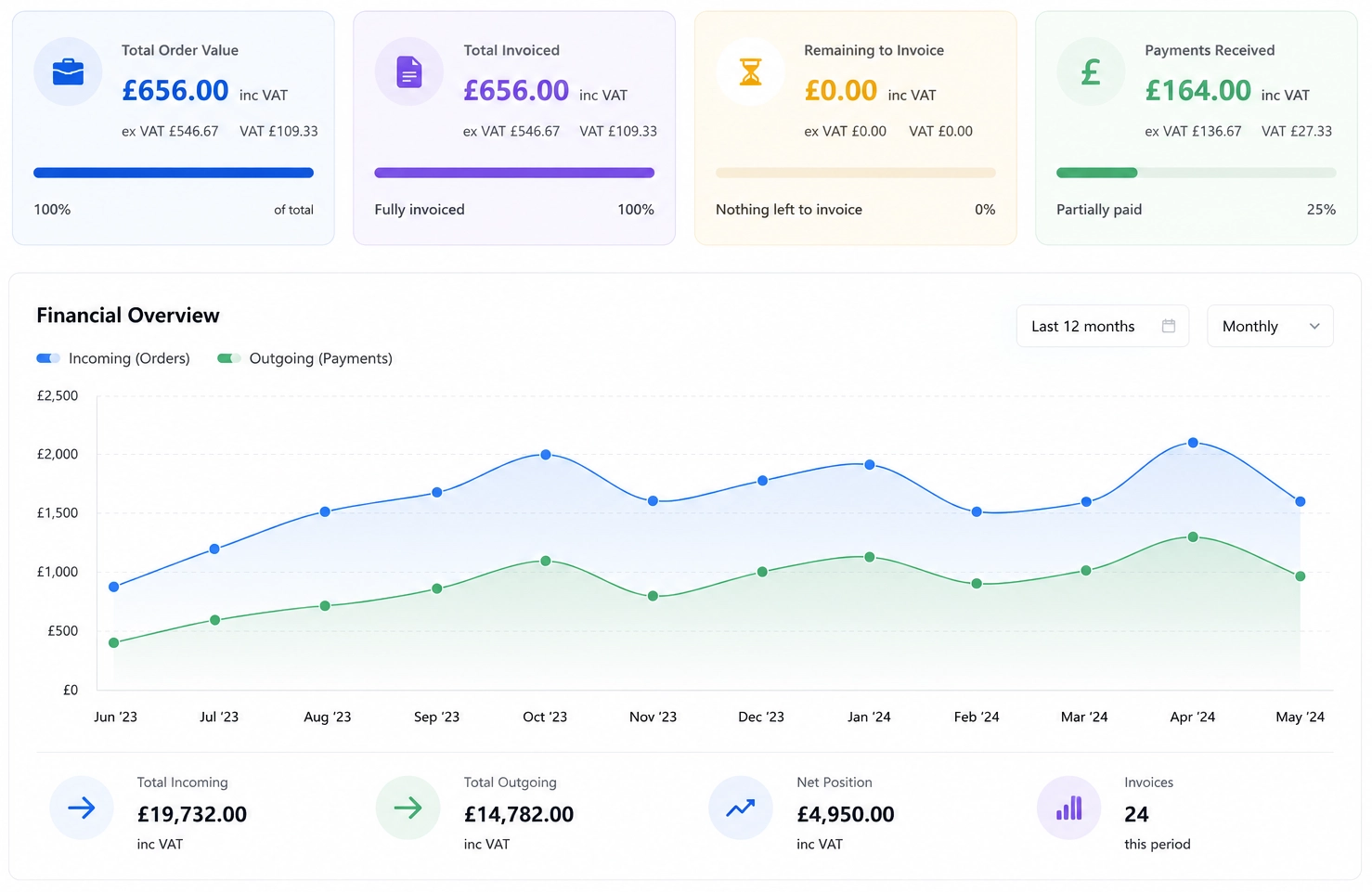Click the Fully invoiced status label
1372x892 pixels.
click(420, 210)
